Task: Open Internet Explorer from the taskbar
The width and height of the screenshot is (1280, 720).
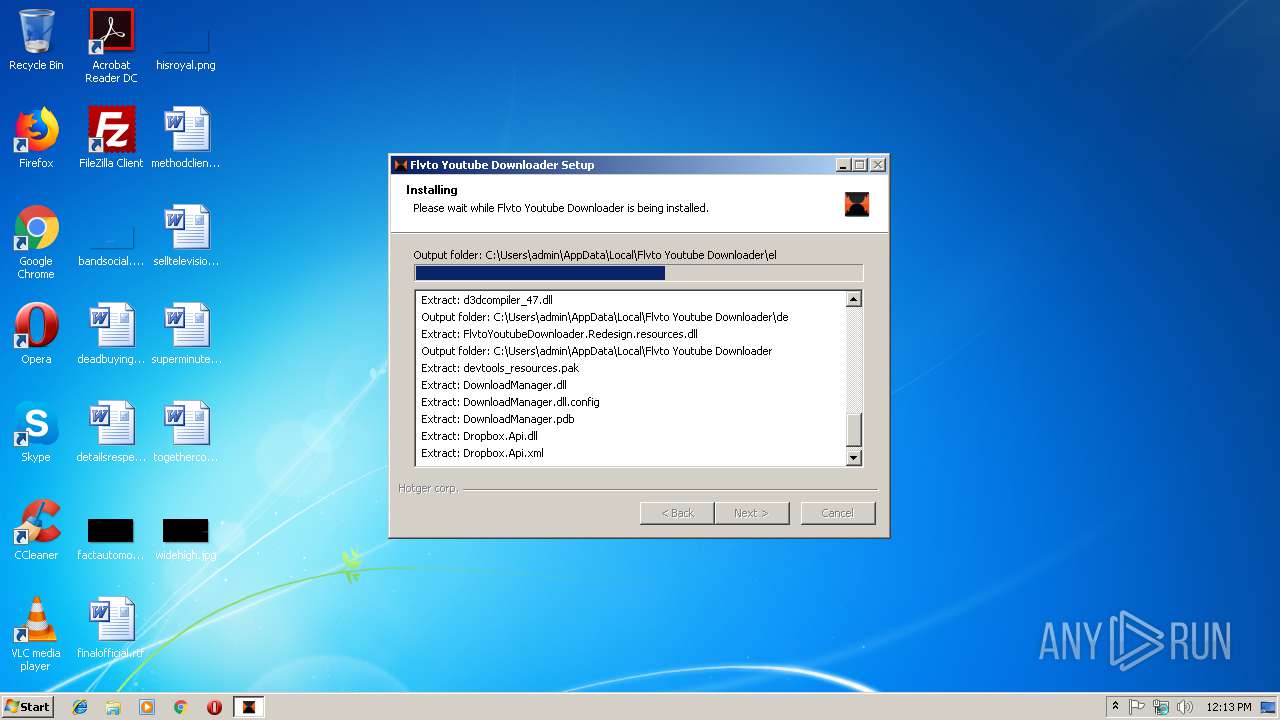Action: coord(80,707)
